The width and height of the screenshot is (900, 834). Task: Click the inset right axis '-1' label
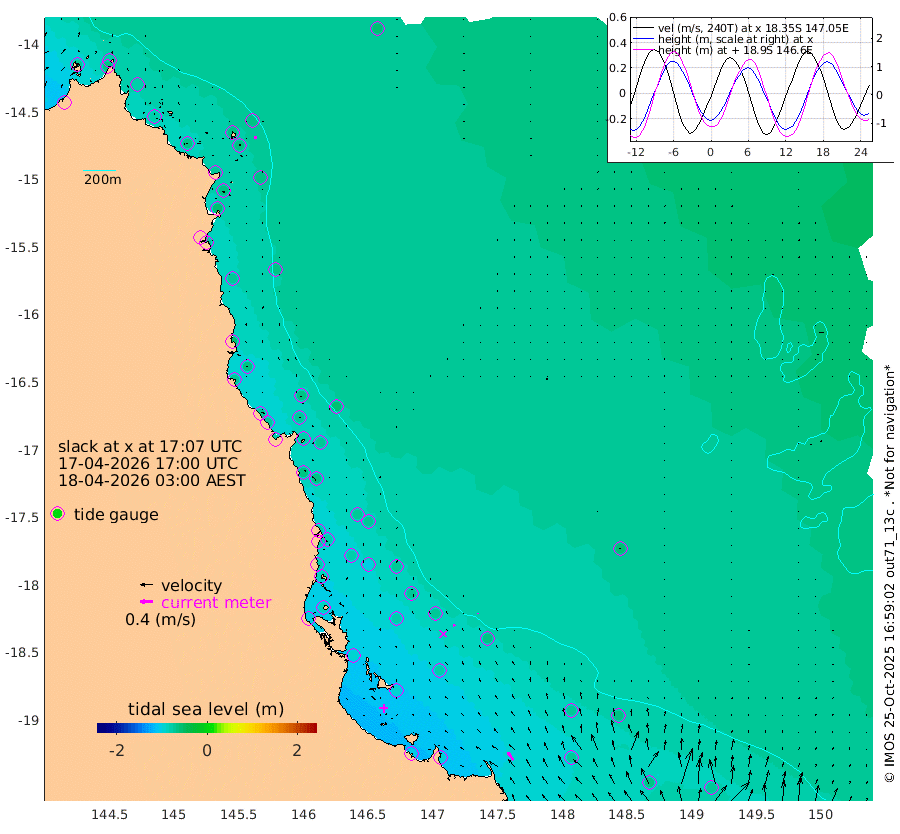(x=880, y=123)
